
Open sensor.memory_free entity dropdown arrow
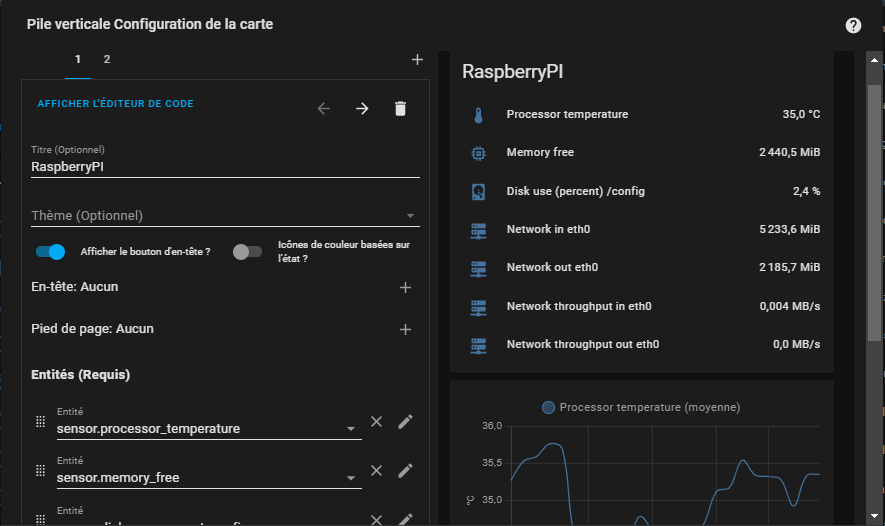351,478
